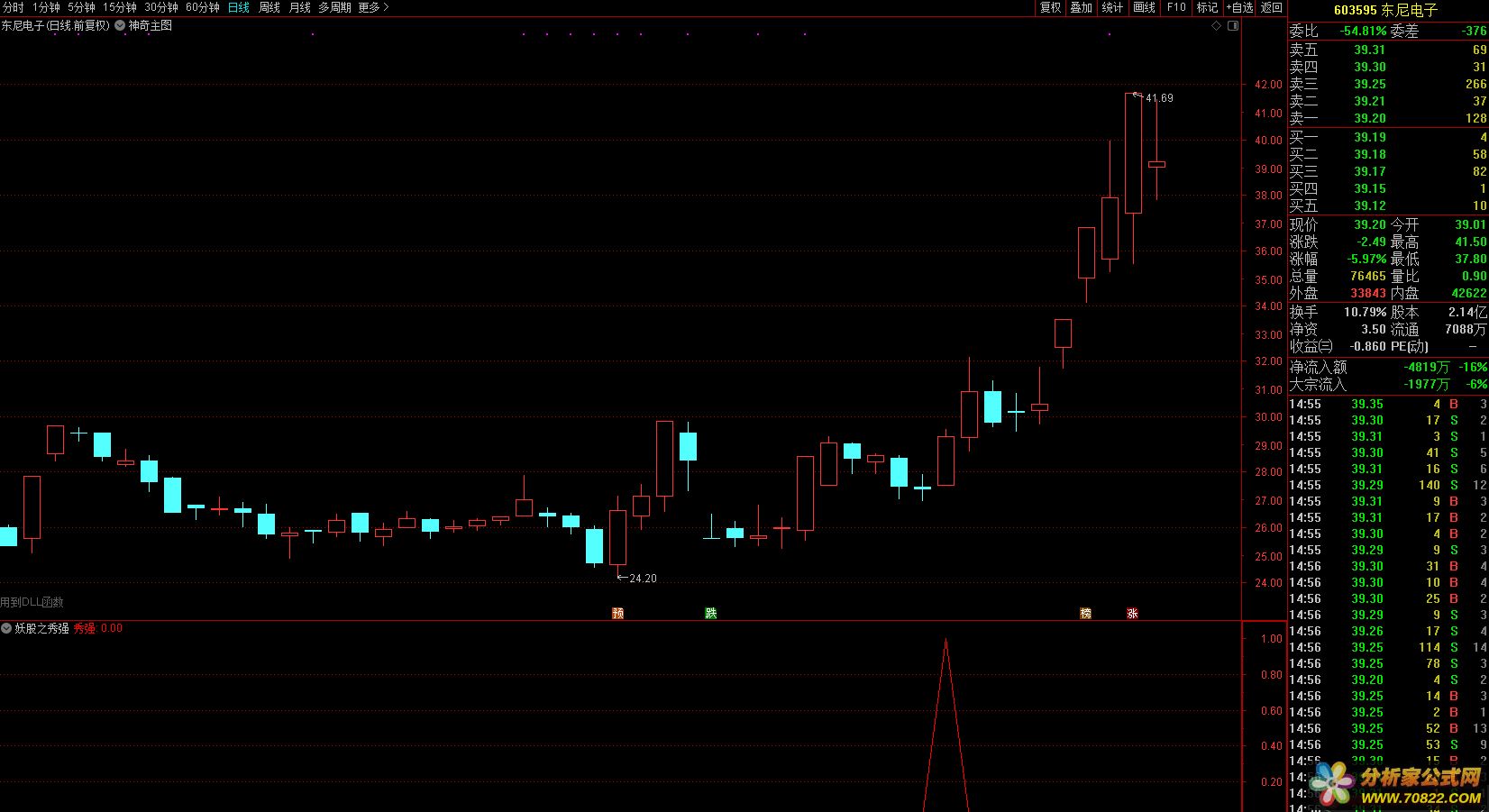This screenshot has height=812, width=1489.
Task: Click the 标记 mark tool
Action: (x=1207, y=7)
